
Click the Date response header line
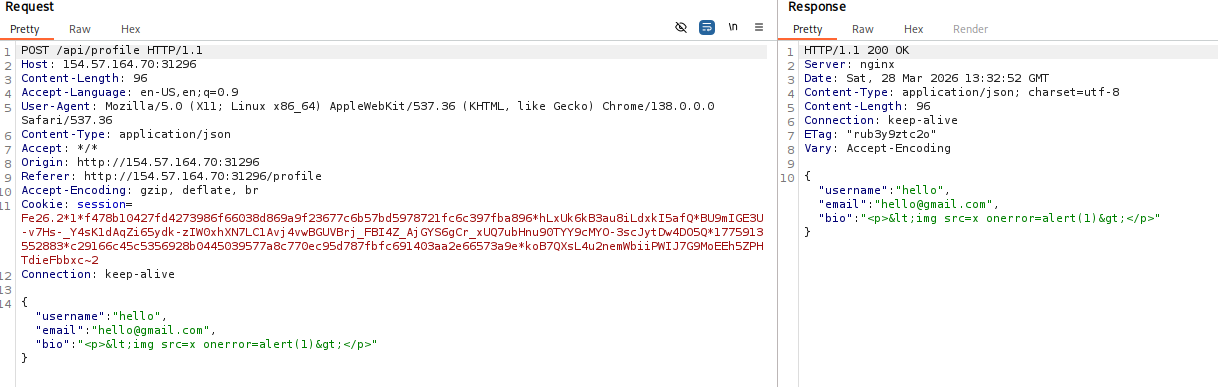pos(927,78)
